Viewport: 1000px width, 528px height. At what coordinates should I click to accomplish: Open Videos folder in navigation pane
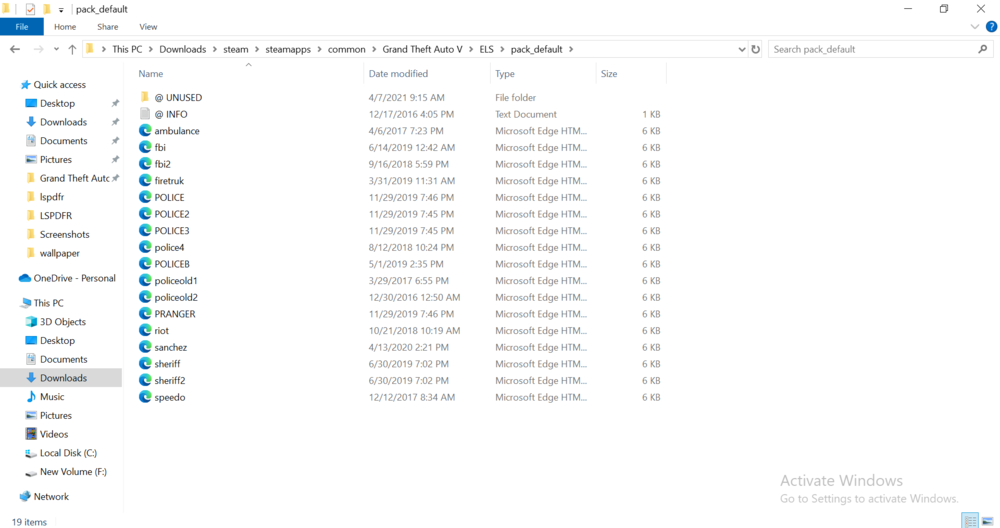click(x=47, y=434)
